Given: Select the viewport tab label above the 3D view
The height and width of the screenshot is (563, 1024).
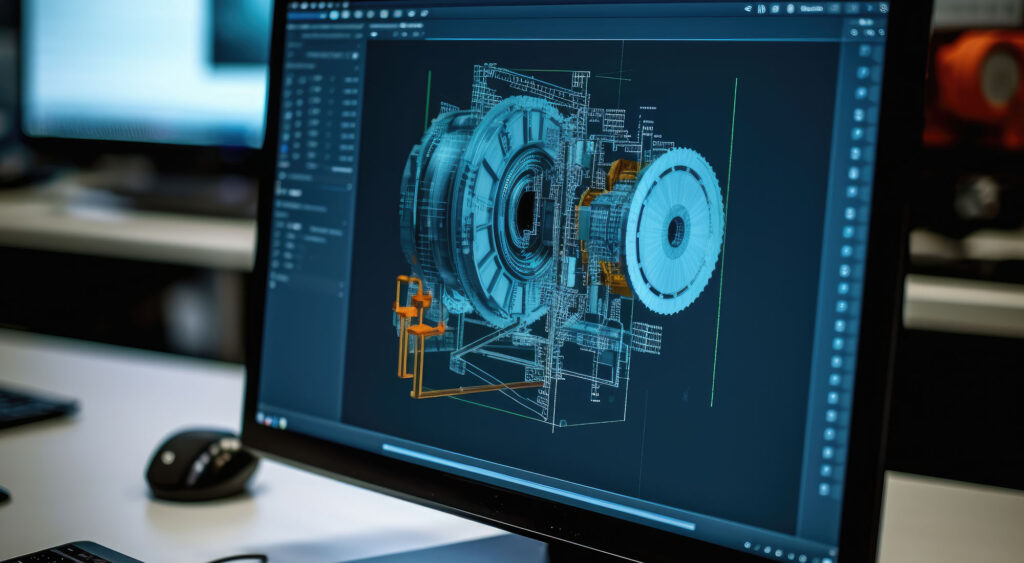Looking at the screenshot, I should (383, 25).
